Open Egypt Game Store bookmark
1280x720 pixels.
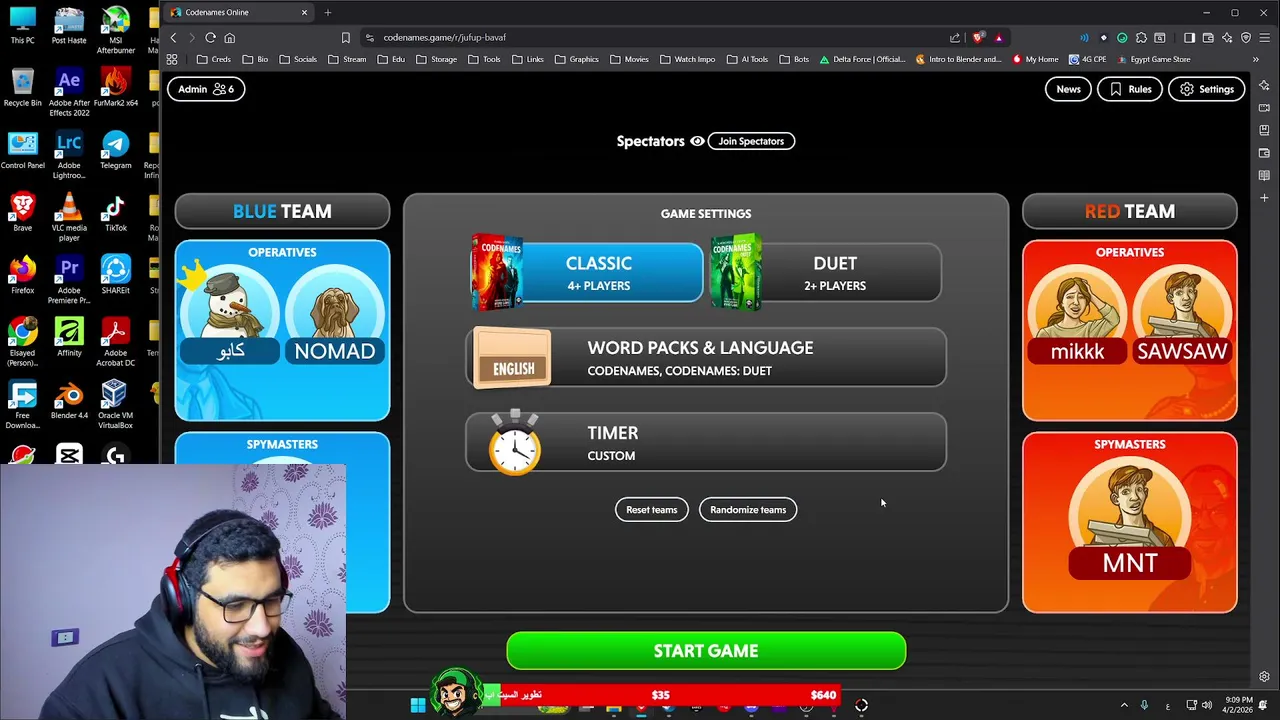pos(1152,59)
